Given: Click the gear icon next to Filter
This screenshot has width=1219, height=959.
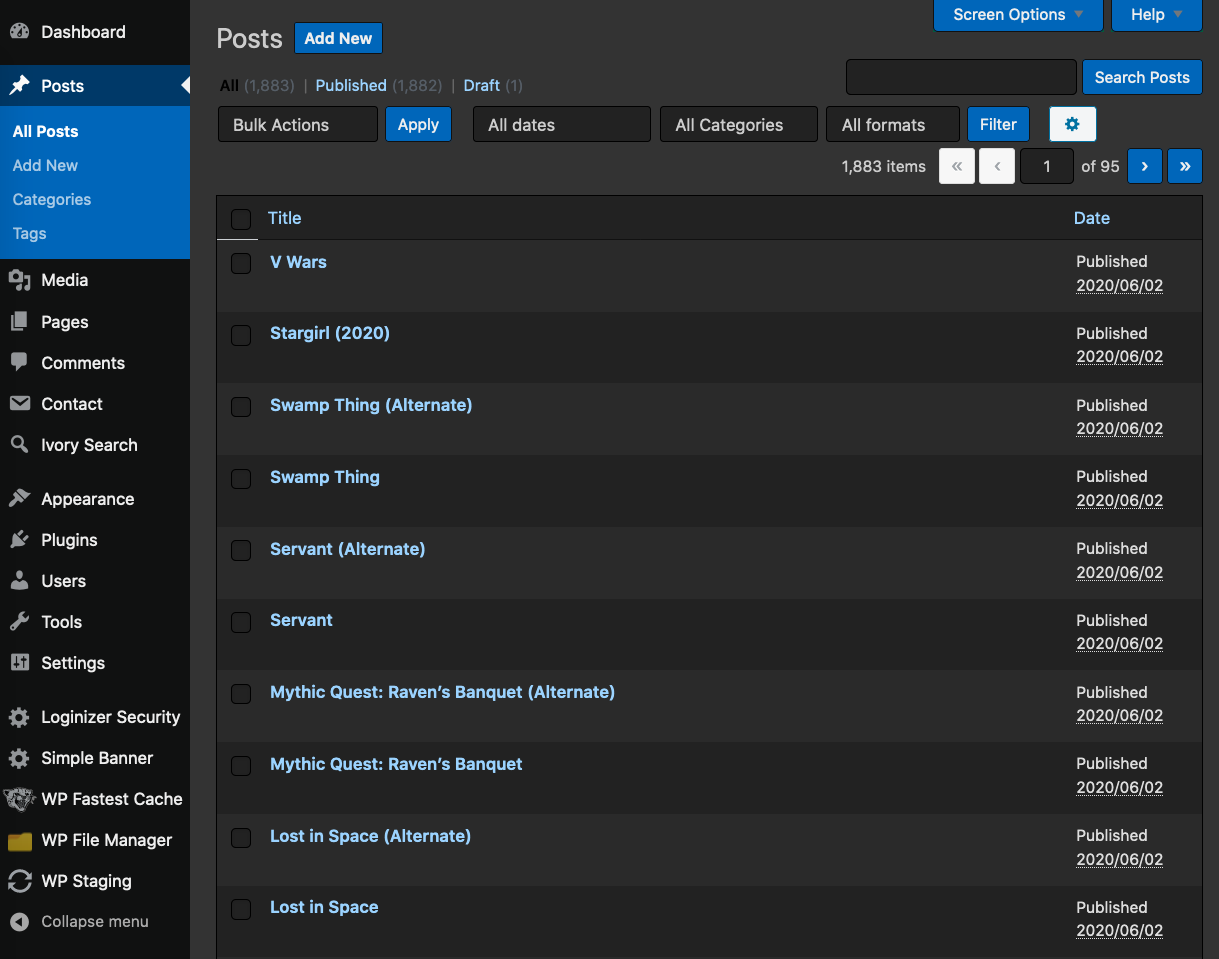Looking at the screenshot, I should pos(1073,124).
